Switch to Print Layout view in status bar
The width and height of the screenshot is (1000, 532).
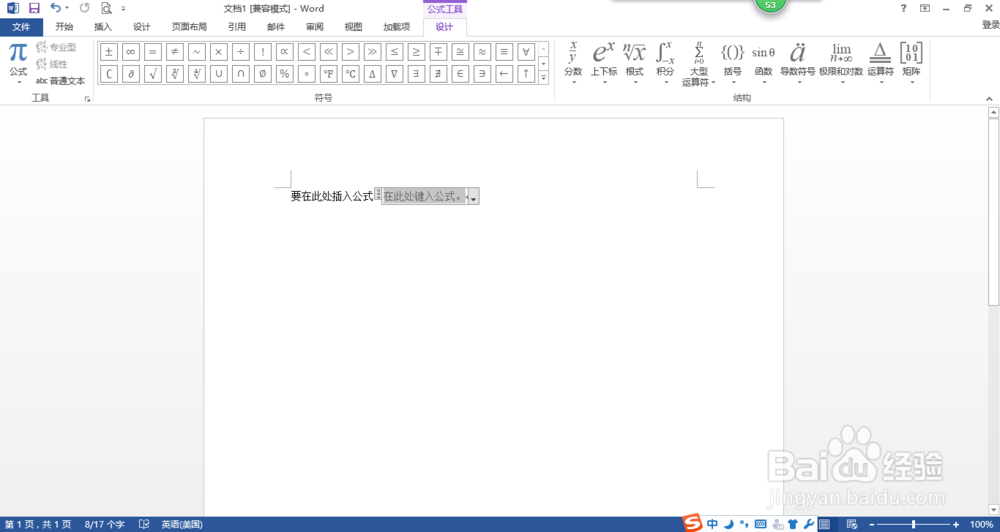[825, 524]
